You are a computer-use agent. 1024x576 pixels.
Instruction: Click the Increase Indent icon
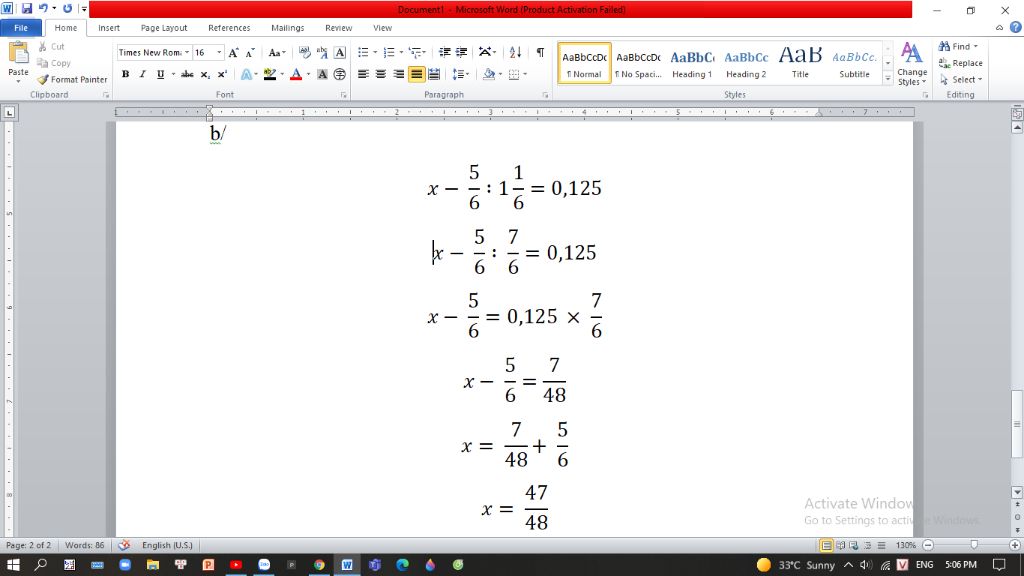click(462, 52)
